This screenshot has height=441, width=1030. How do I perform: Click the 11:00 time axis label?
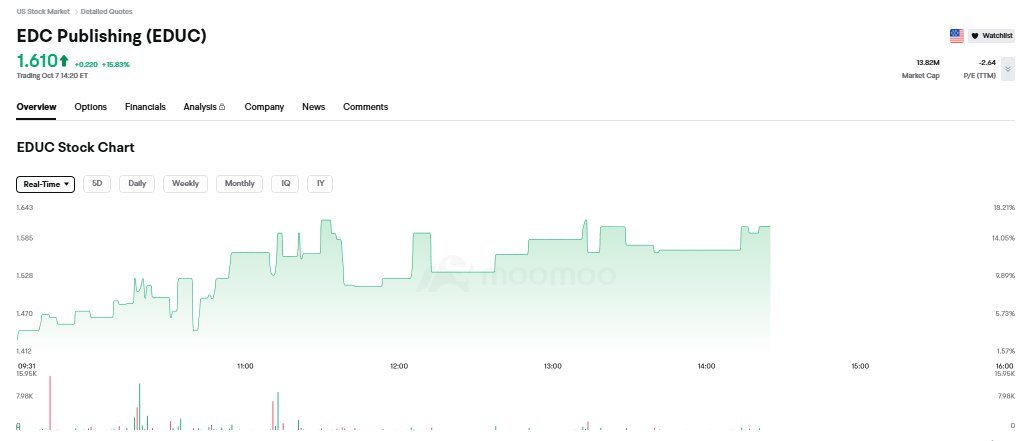point(245,366)
